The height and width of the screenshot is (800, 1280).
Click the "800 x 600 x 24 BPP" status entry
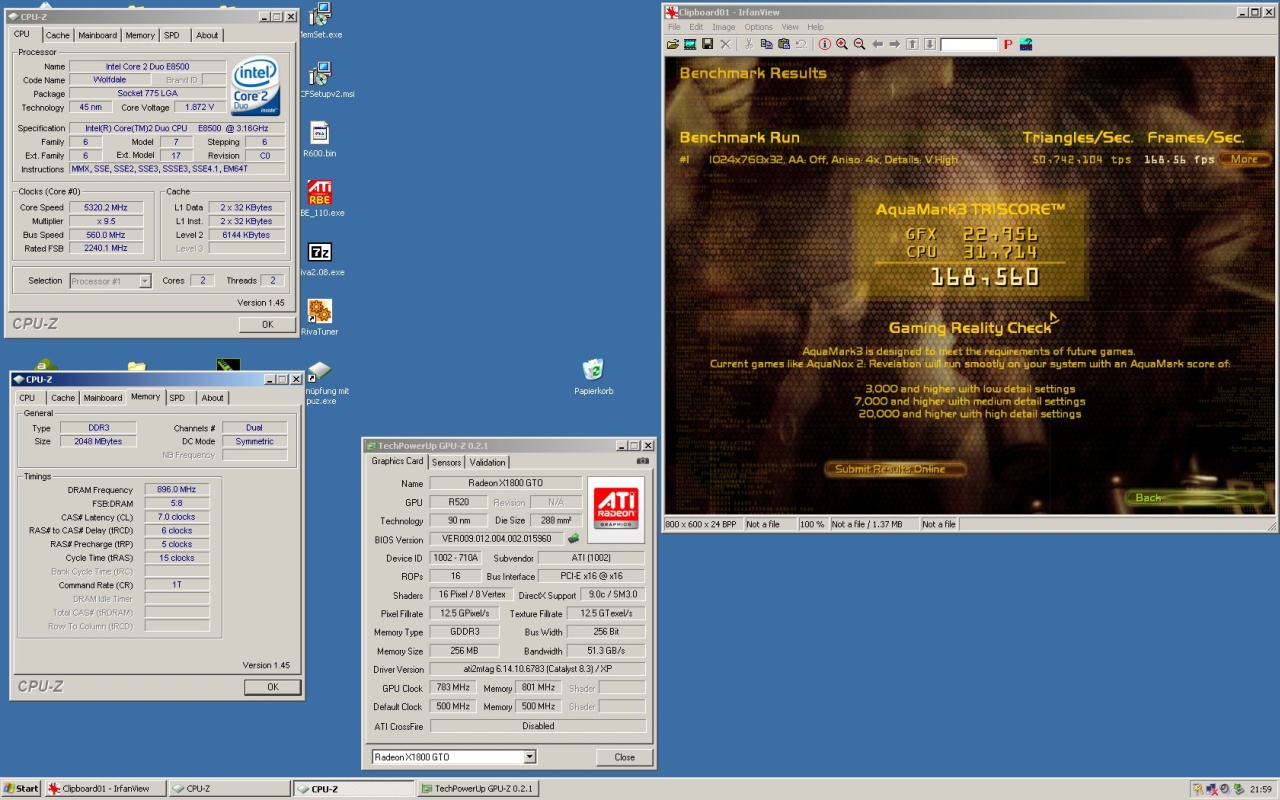tap(703, 524)
